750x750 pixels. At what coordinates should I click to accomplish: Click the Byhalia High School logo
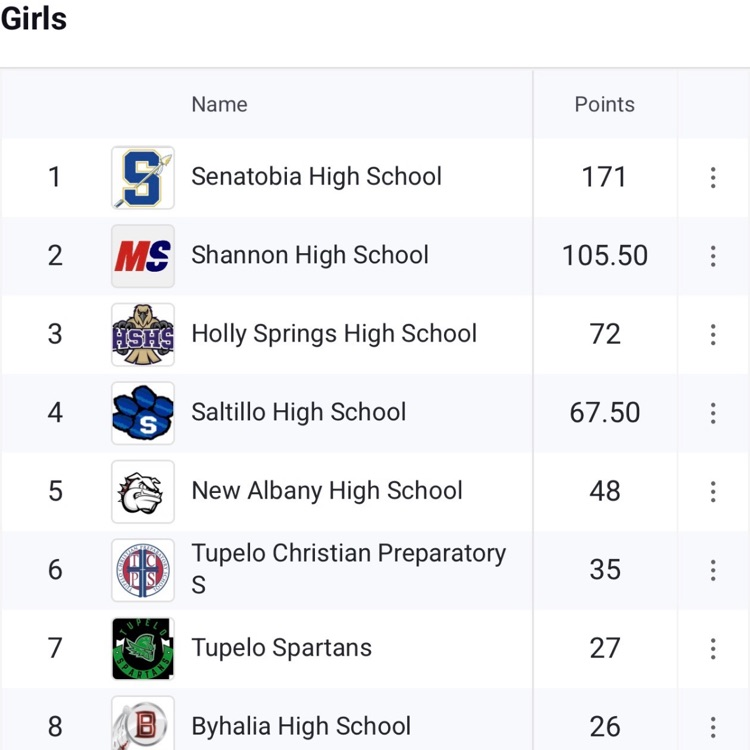coord(143,725)
